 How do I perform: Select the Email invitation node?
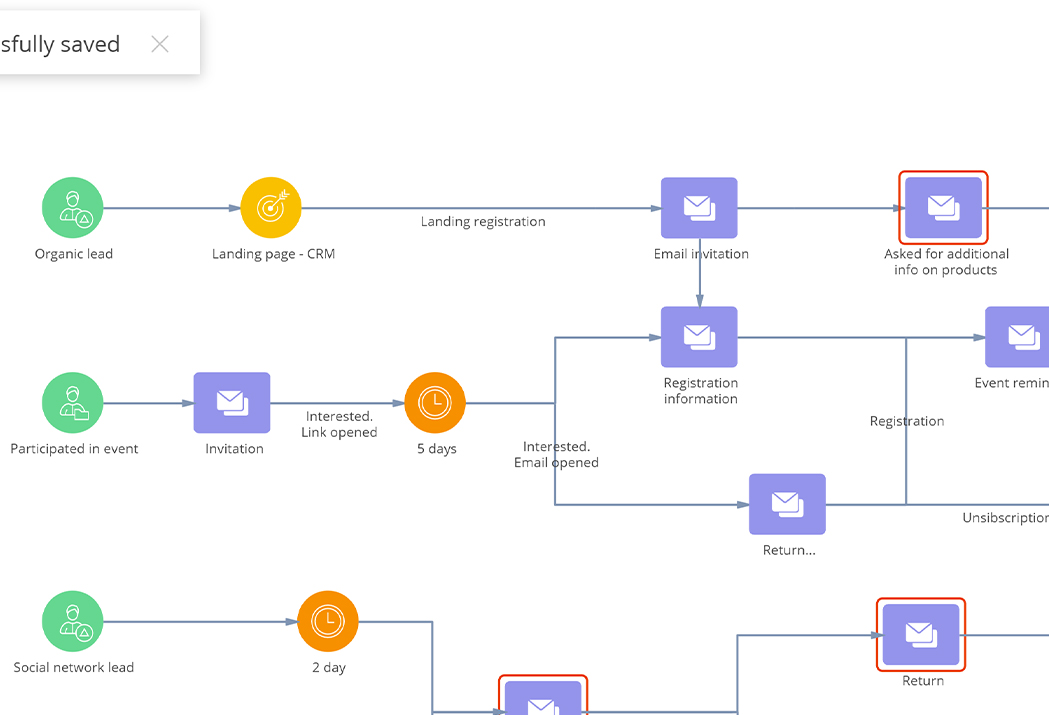point(699,208)
